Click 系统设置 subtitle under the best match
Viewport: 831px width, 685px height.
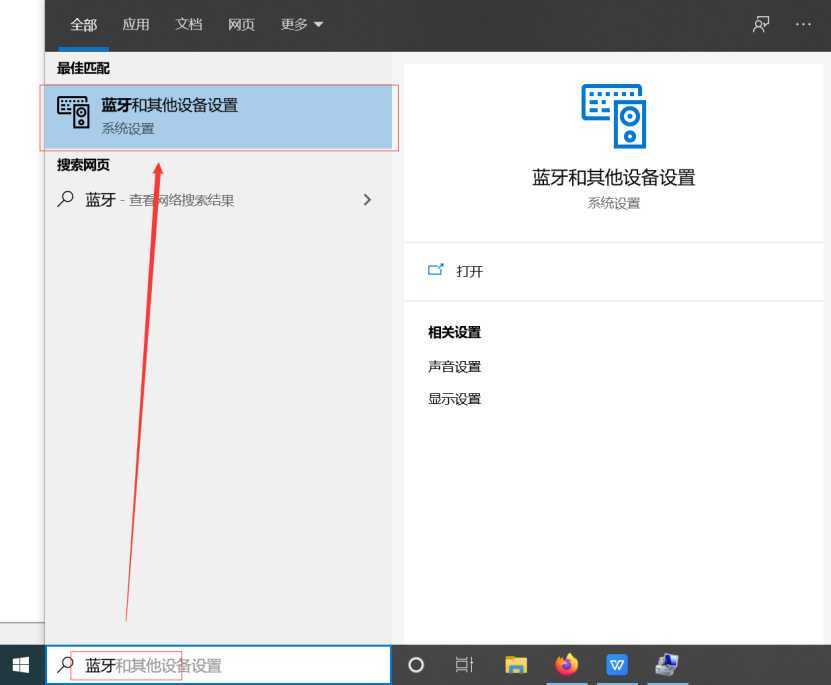click(x=128, y=128)
